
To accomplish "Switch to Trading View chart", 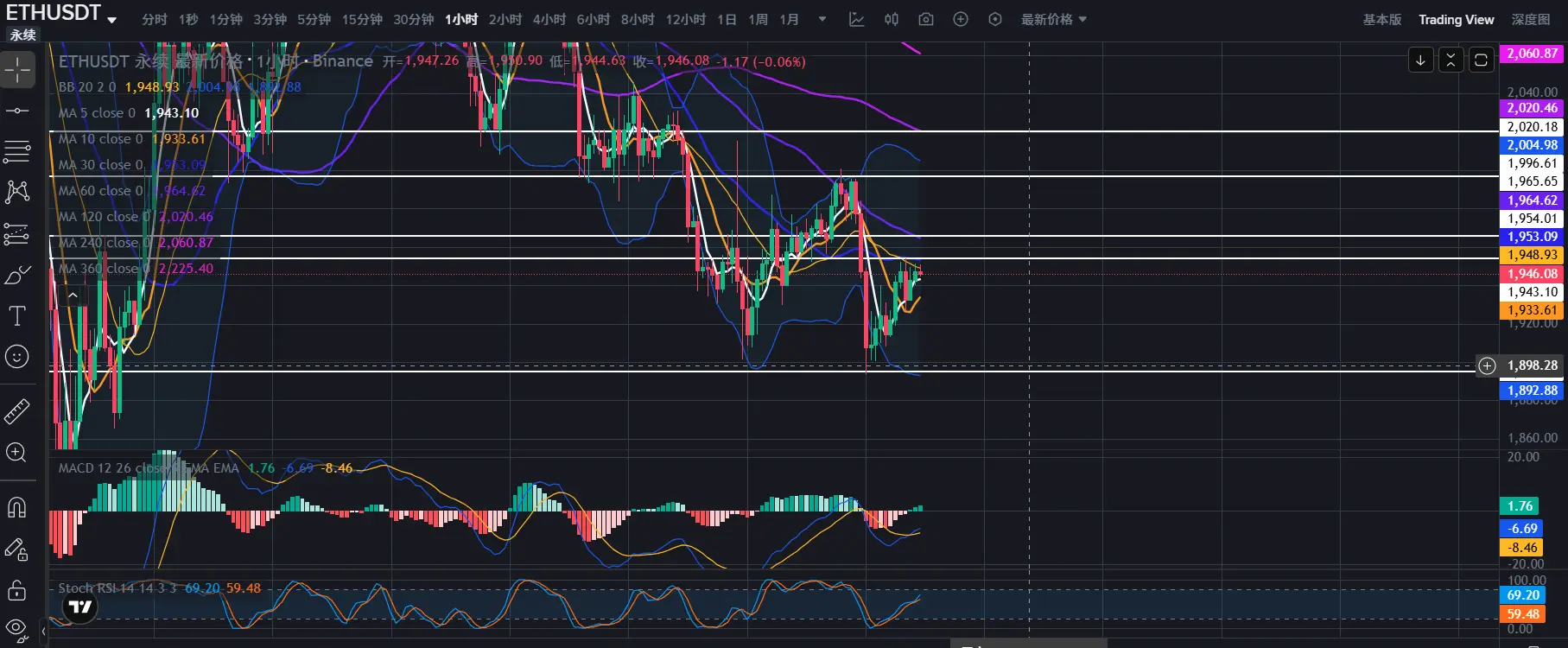I will coord(1456,19).
